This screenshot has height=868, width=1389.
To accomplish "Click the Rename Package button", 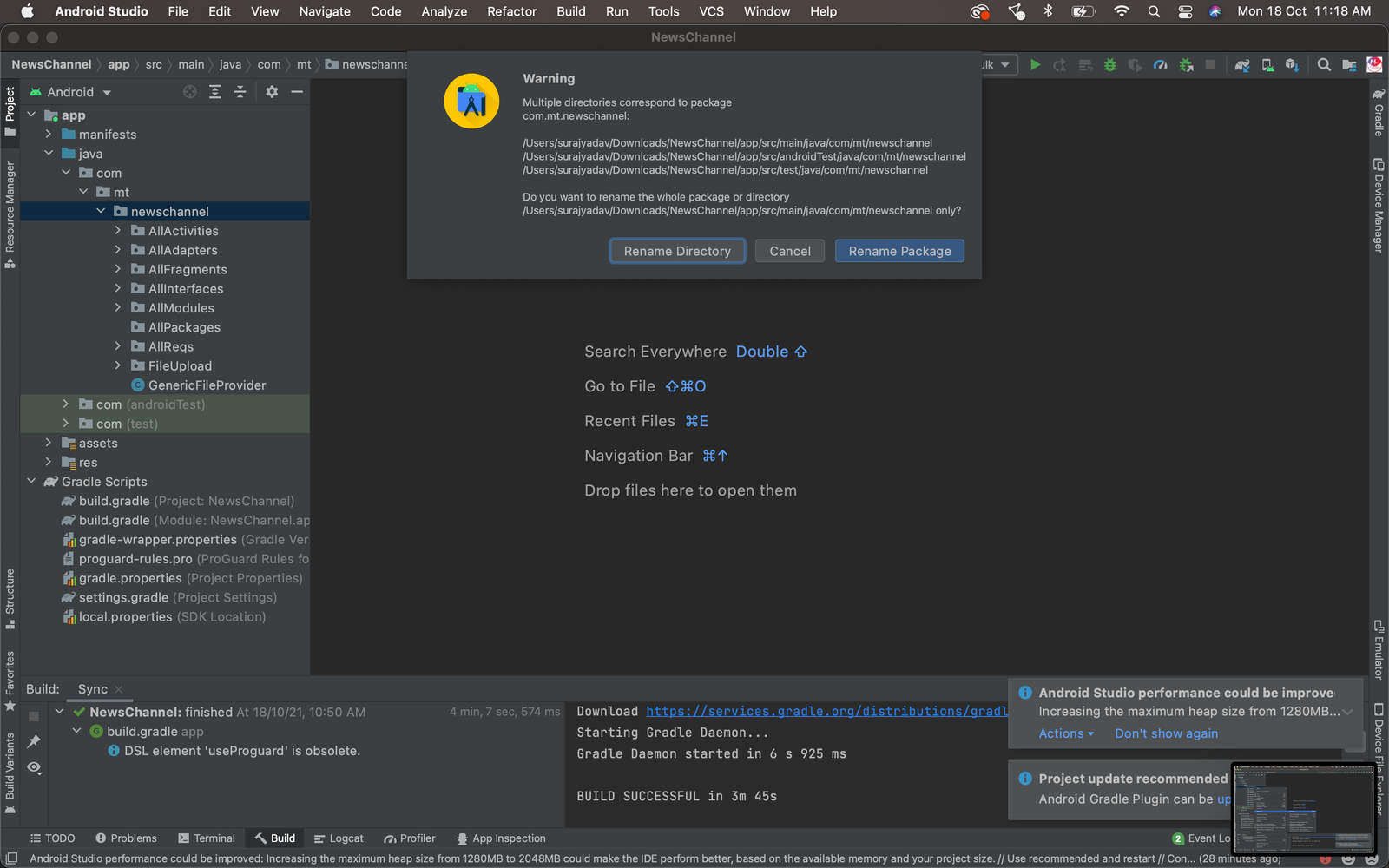I will [x=899, y=251].
